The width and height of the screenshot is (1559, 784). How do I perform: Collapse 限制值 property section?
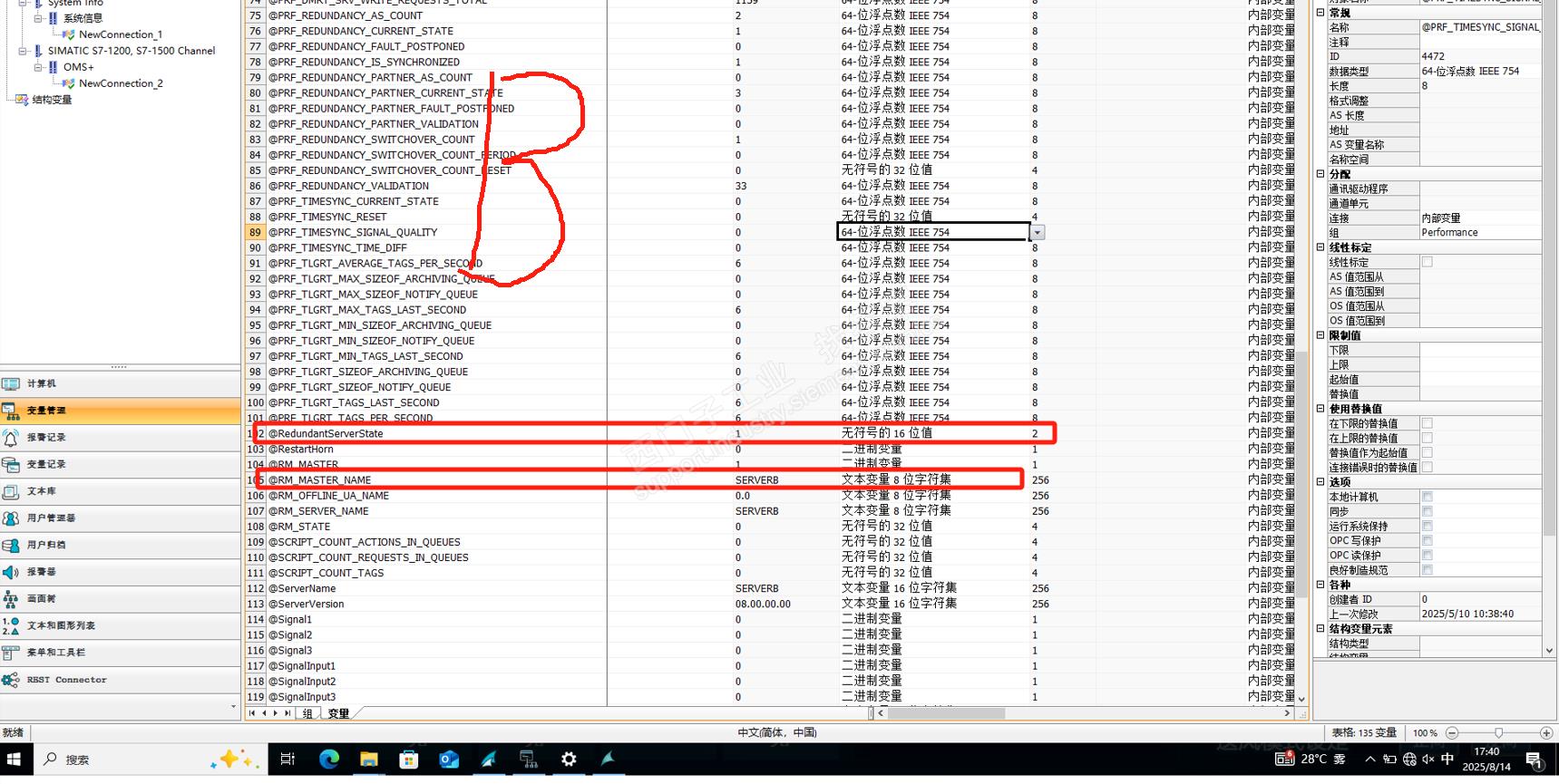click(1320, 335)
